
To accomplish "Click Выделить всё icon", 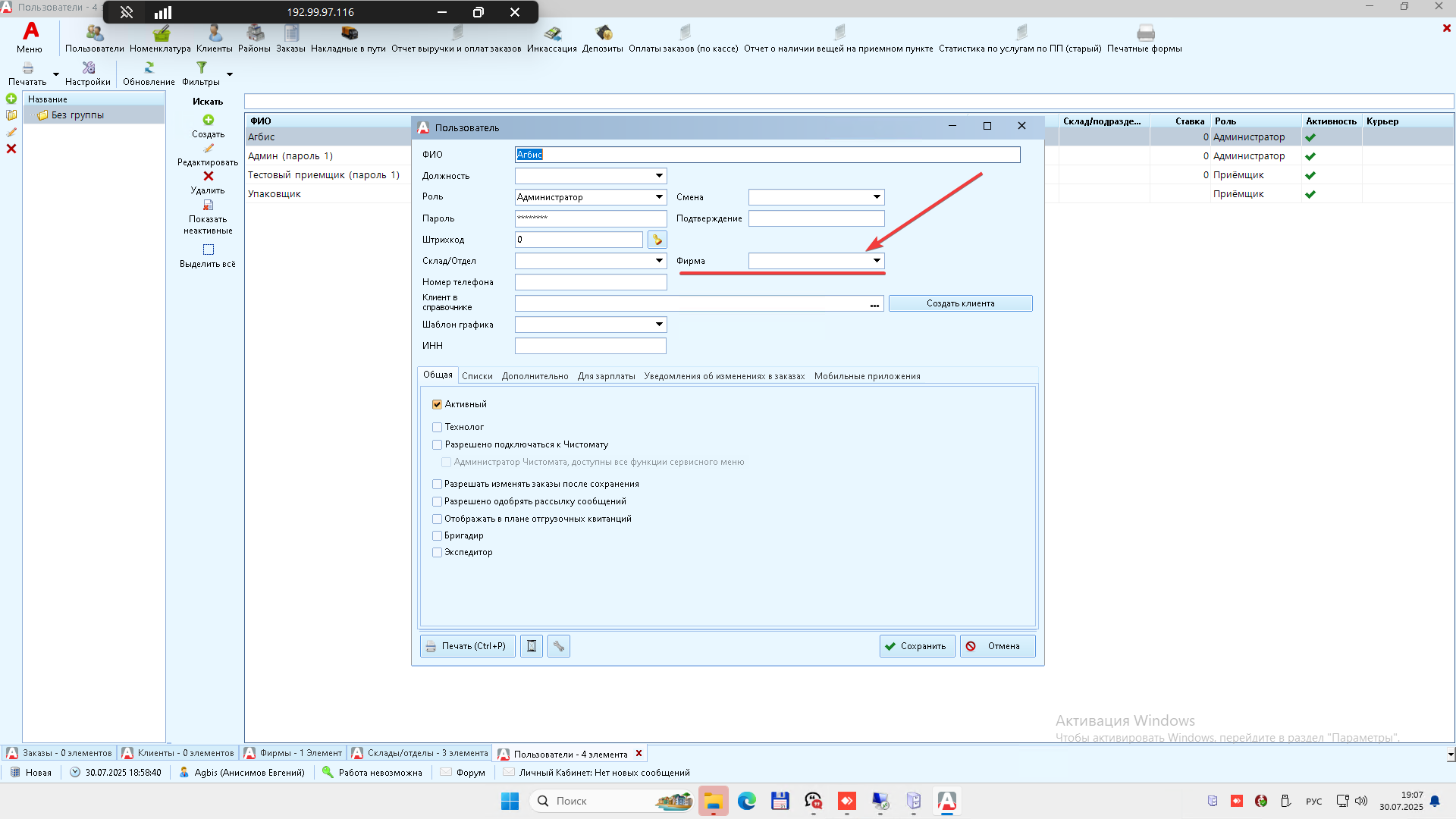I will (x=208, y=249).
